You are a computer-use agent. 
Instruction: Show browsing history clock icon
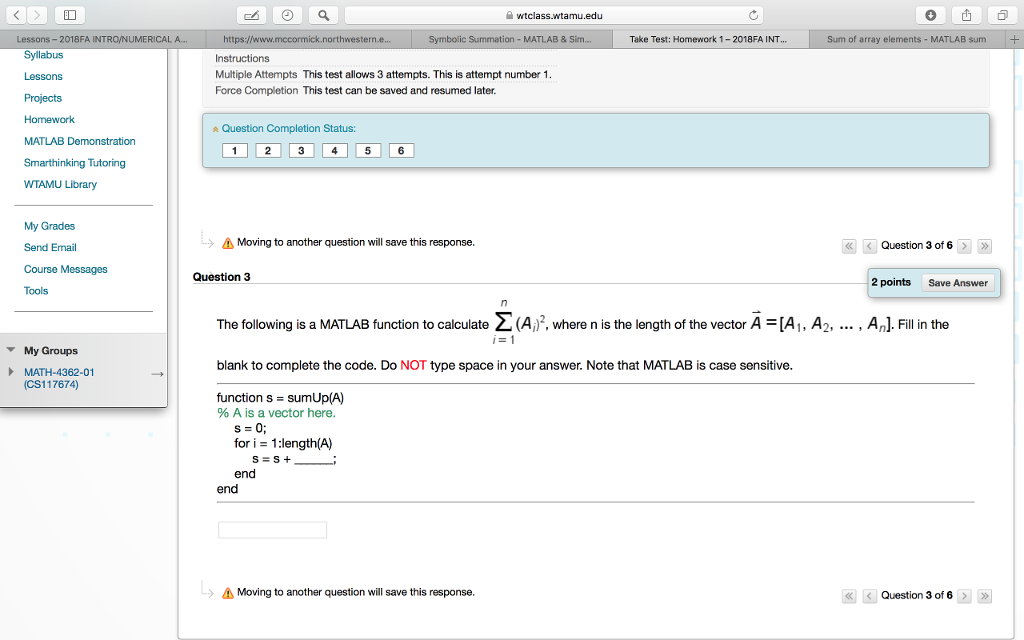point(287,15)
